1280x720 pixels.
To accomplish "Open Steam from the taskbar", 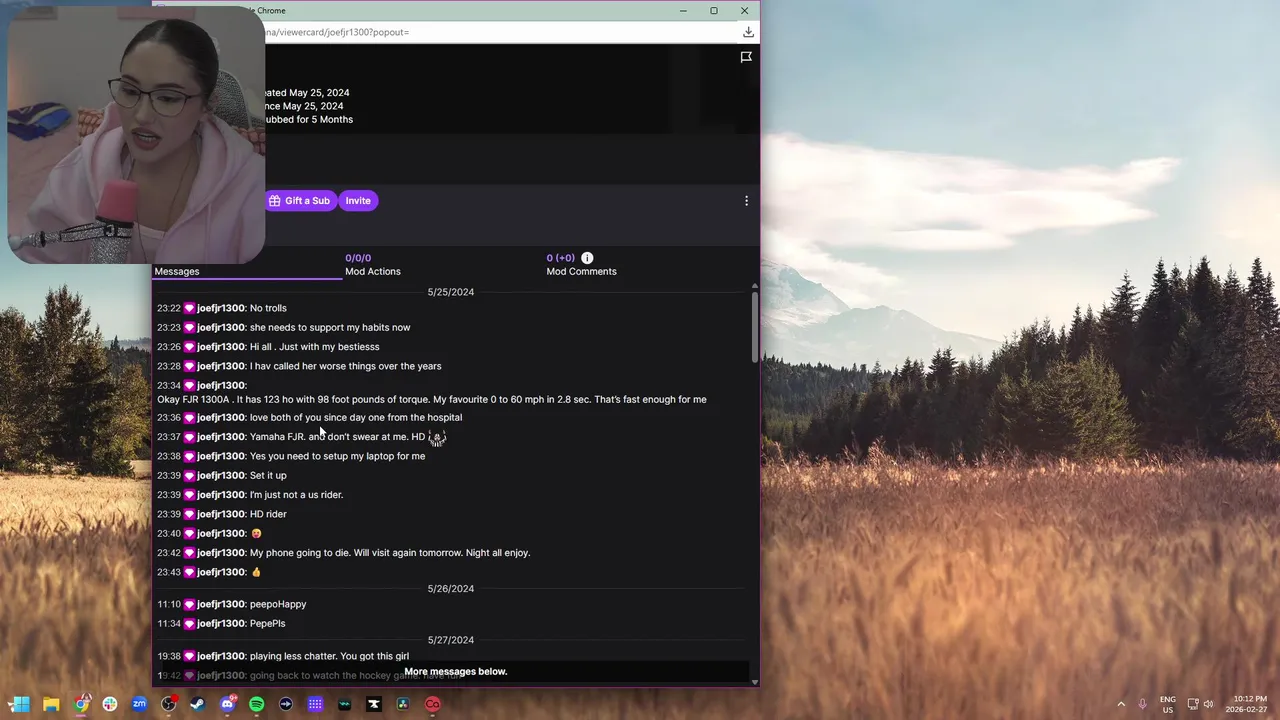I will (198, 704).
